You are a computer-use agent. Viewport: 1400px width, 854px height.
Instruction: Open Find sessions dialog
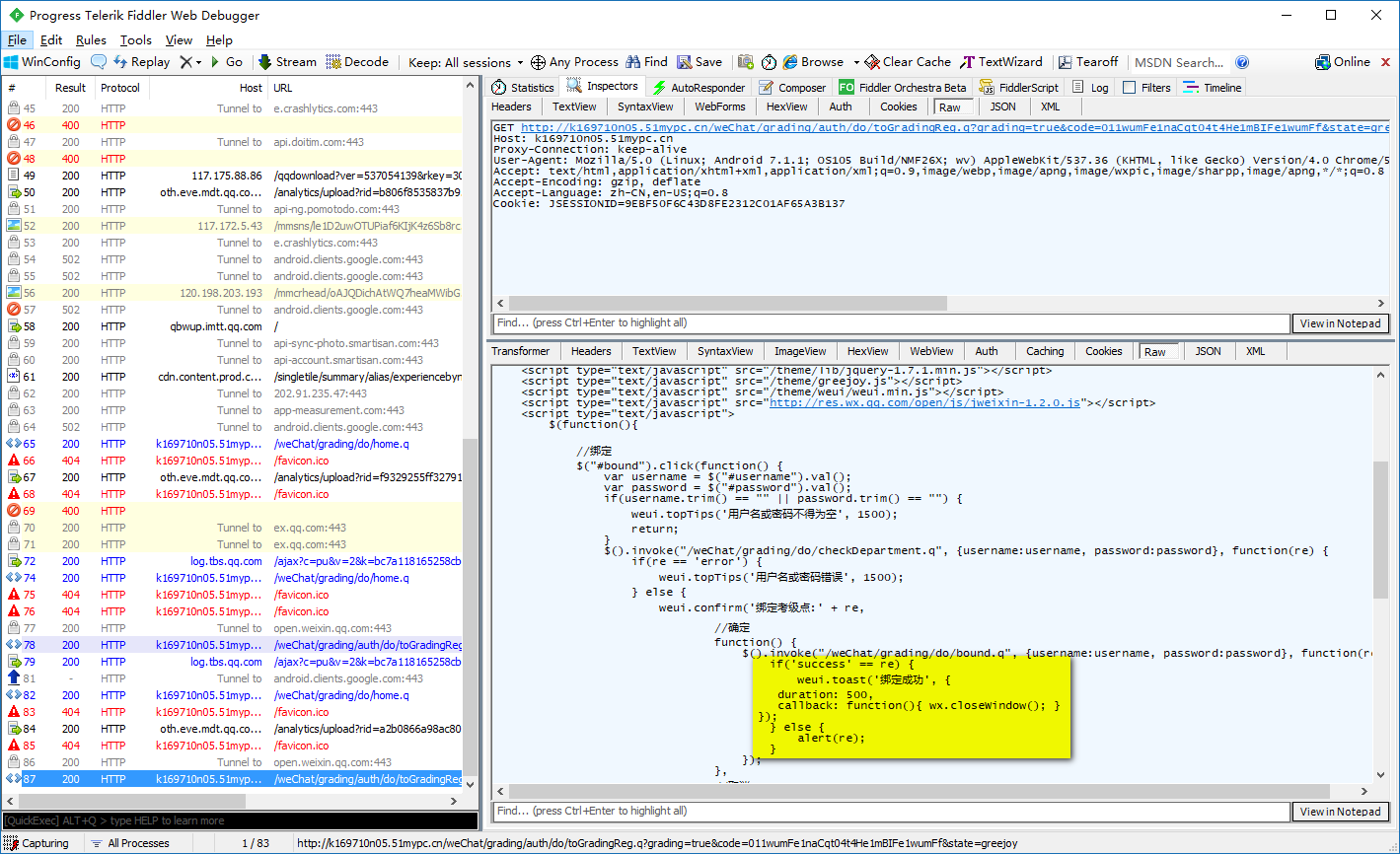[646, 62]
